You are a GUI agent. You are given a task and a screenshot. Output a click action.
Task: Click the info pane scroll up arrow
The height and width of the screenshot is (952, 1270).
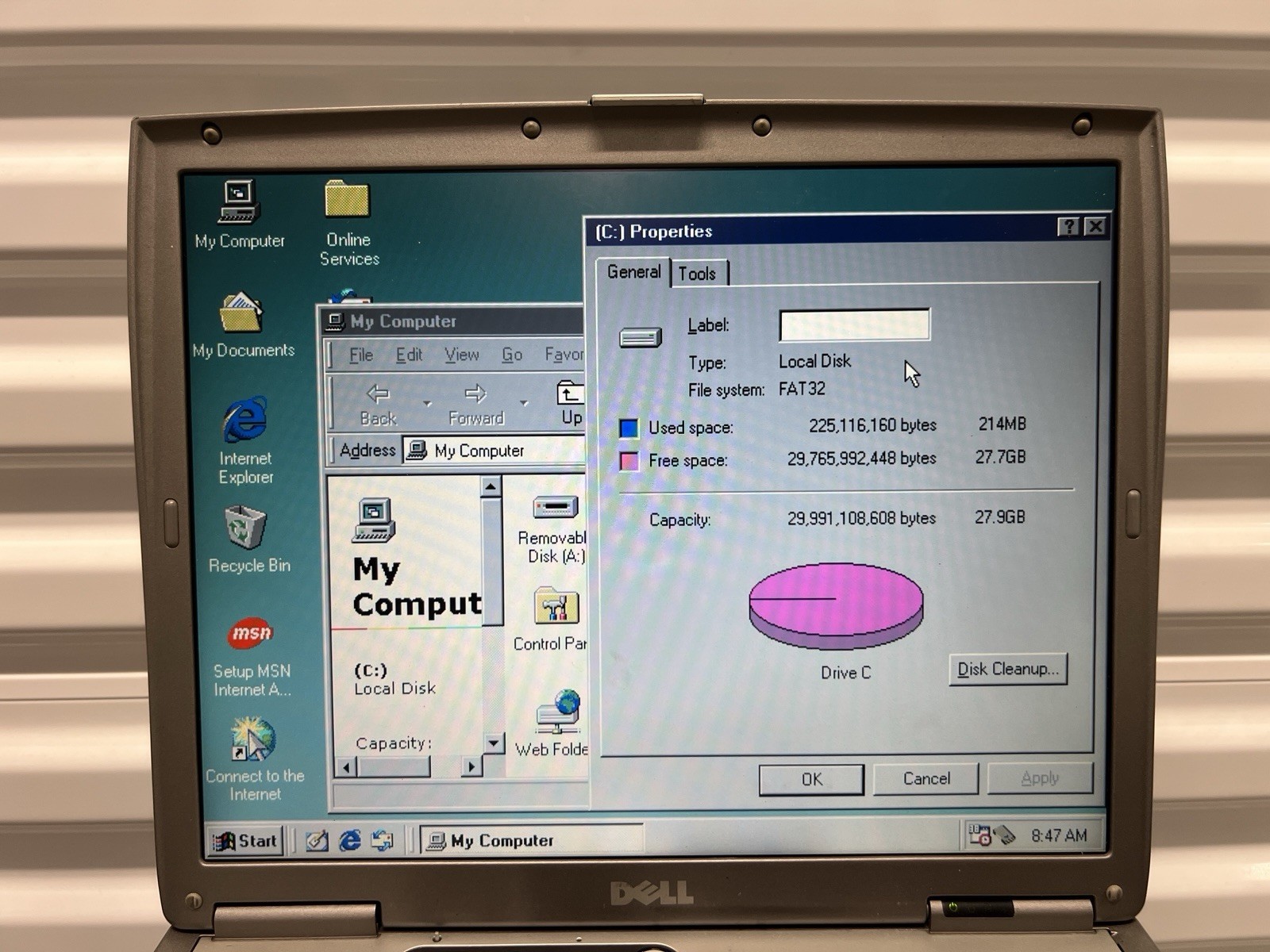click(491, 486)
